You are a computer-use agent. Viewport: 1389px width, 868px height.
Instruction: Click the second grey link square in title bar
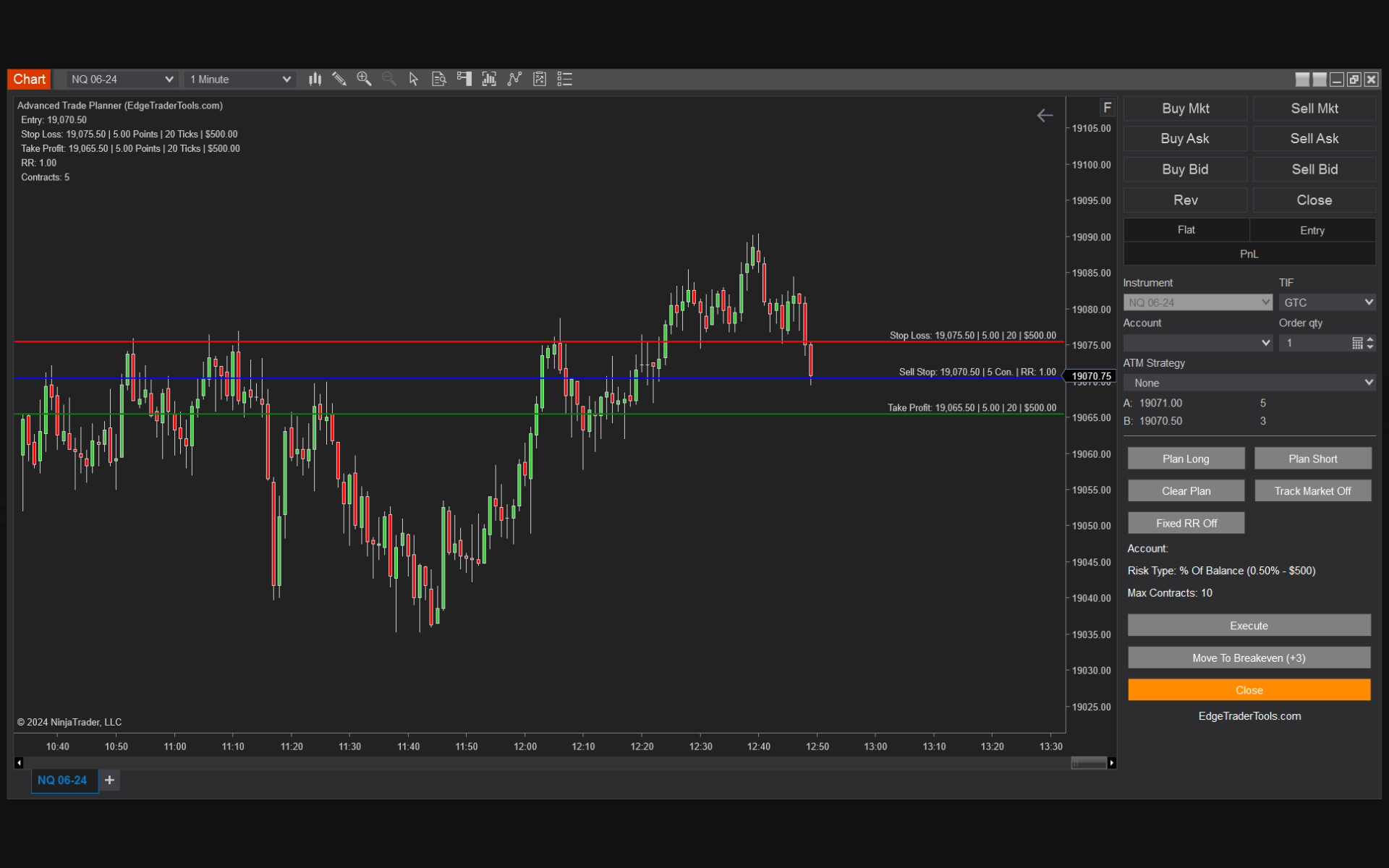click(1320, 80)
